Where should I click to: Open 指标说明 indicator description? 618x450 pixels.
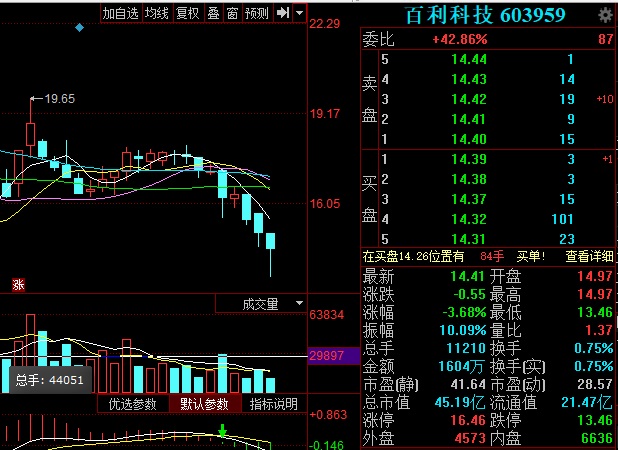274,405
